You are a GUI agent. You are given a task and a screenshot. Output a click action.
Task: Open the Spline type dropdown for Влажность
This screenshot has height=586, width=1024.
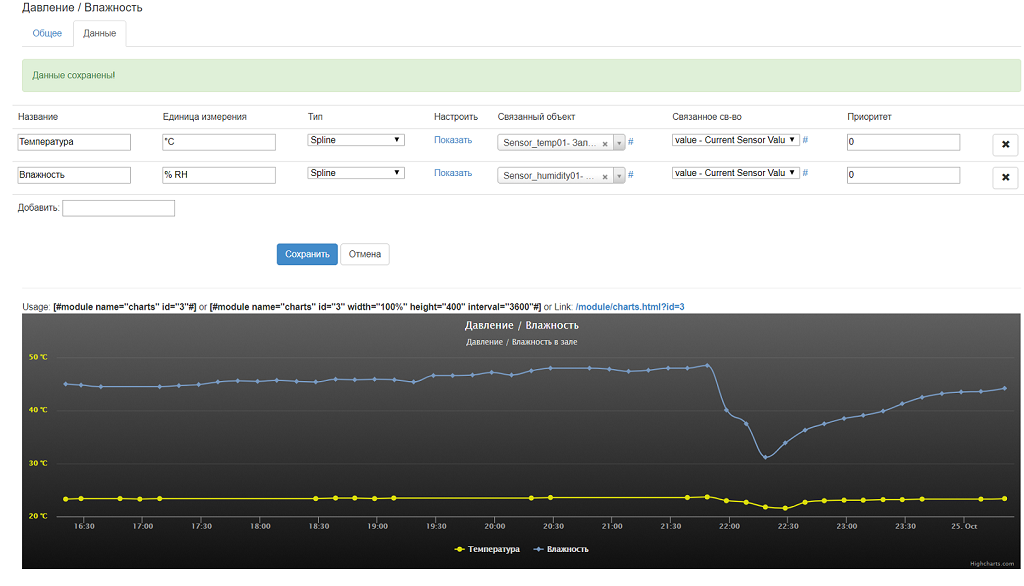click(355, 173)
